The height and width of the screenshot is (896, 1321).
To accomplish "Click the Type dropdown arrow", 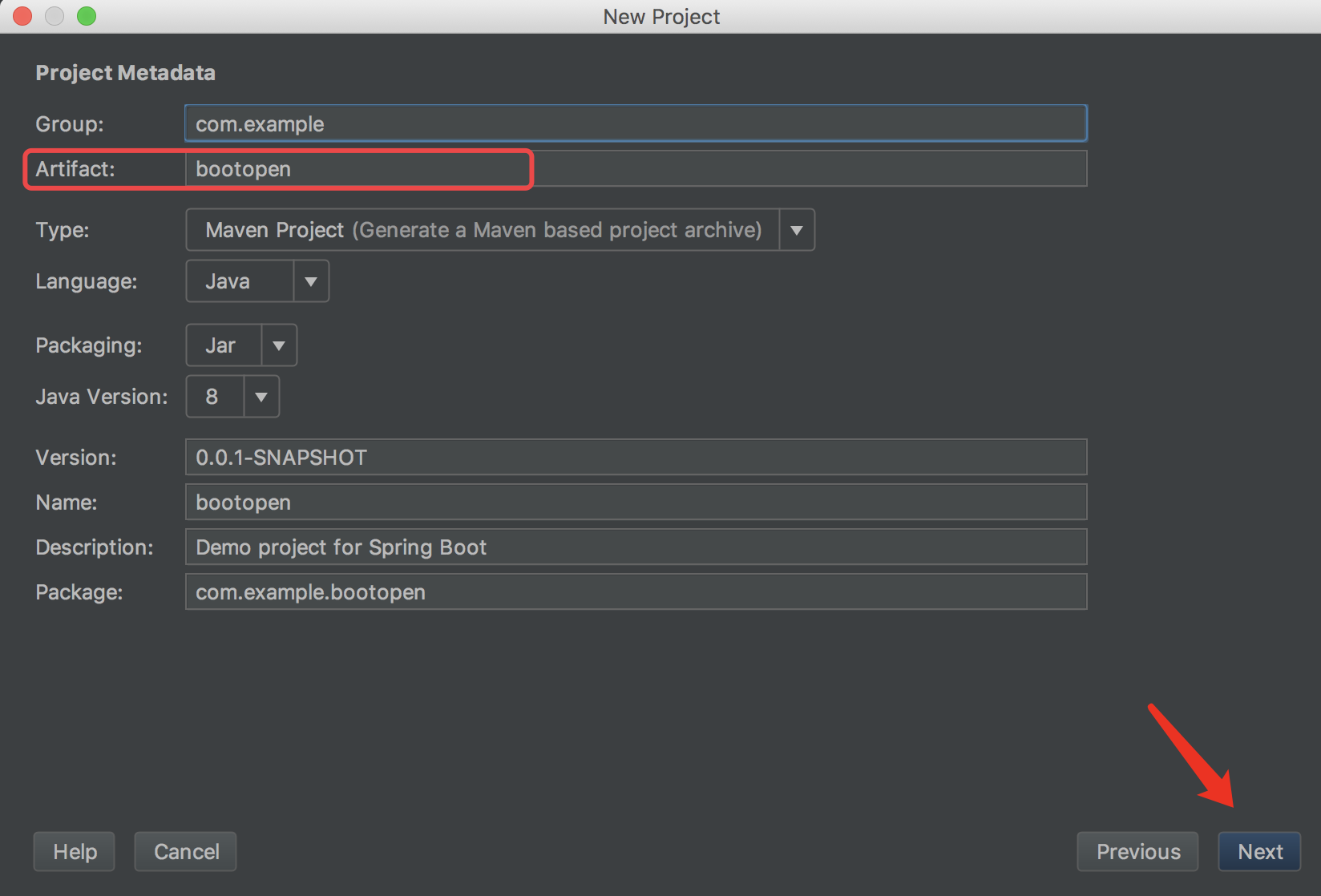I will point(797,230).
